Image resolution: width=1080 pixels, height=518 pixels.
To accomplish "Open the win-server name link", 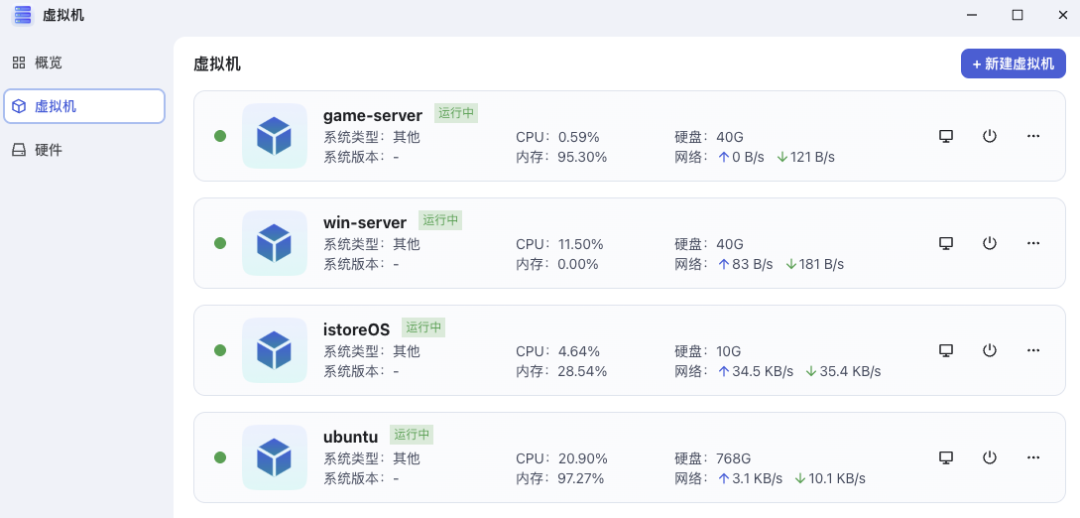I will [364, 222].
